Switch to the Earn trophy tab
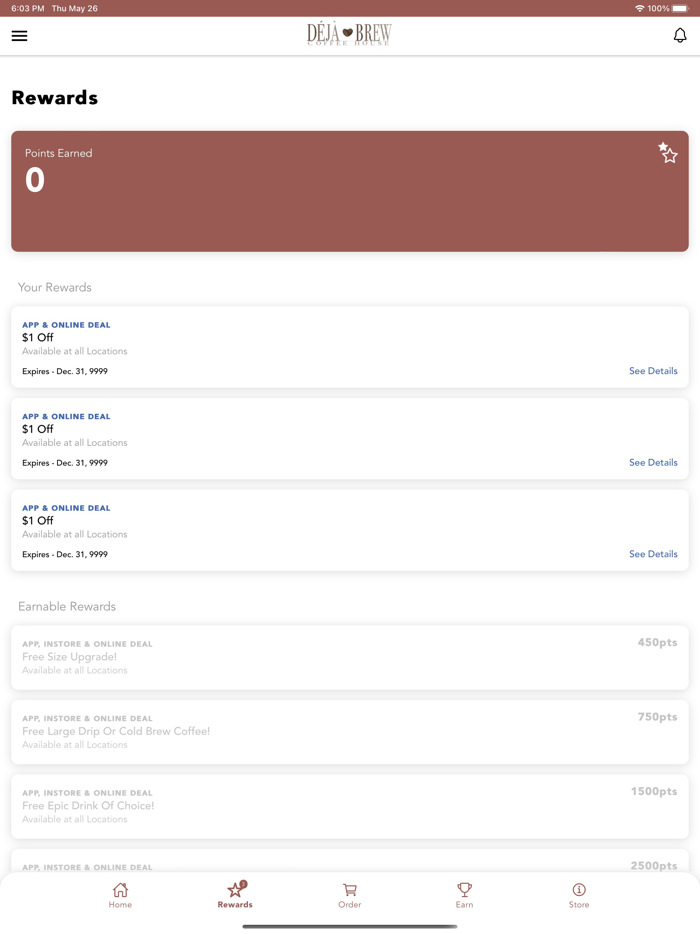This screenshot has width=700, height=934. 464,894
